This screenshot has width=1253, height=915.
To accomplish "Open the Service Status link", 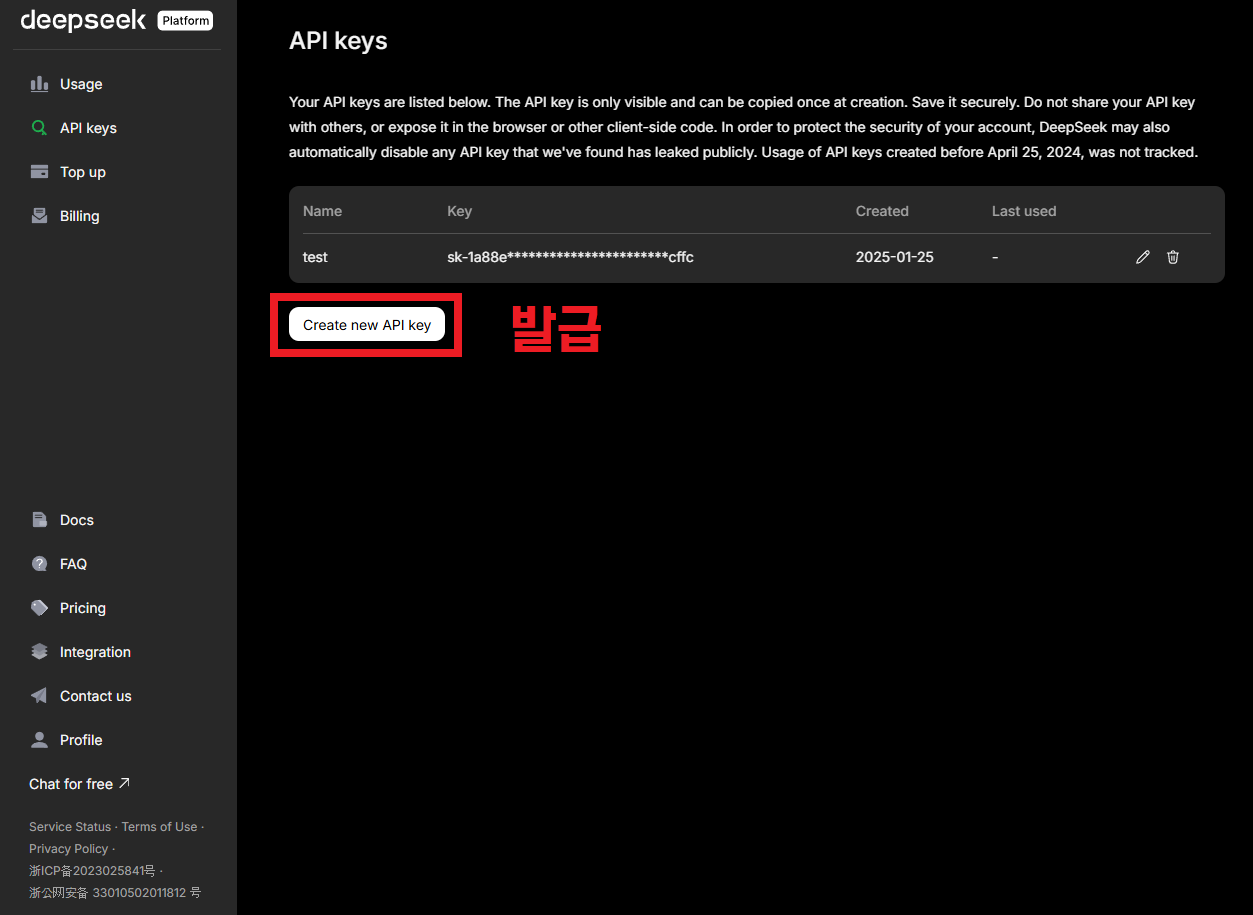I will (x=70, y=827).
